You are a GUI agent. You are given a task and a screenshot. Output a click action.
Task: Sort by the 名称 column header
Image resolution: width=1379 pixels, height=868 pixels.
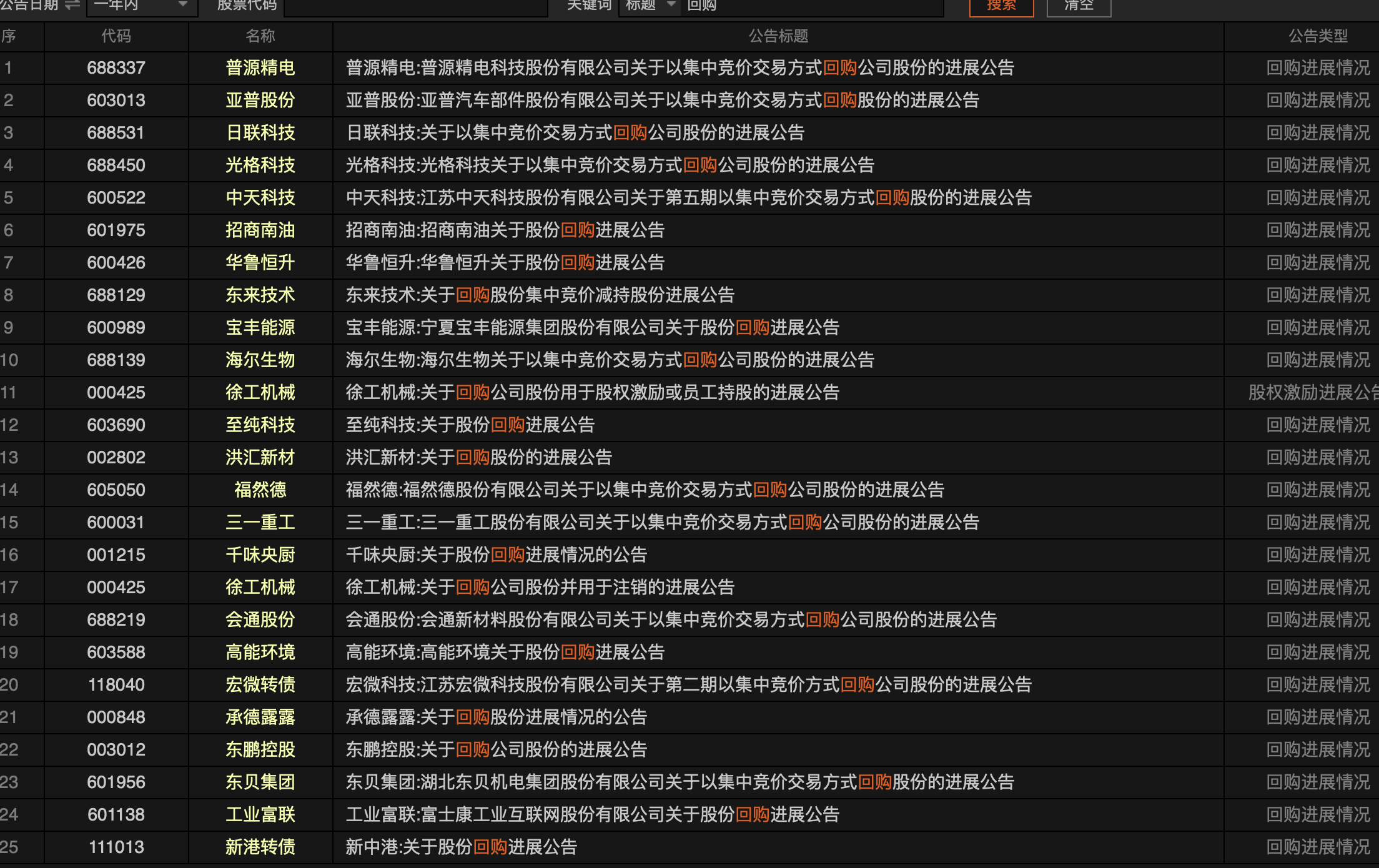point(260,36)
